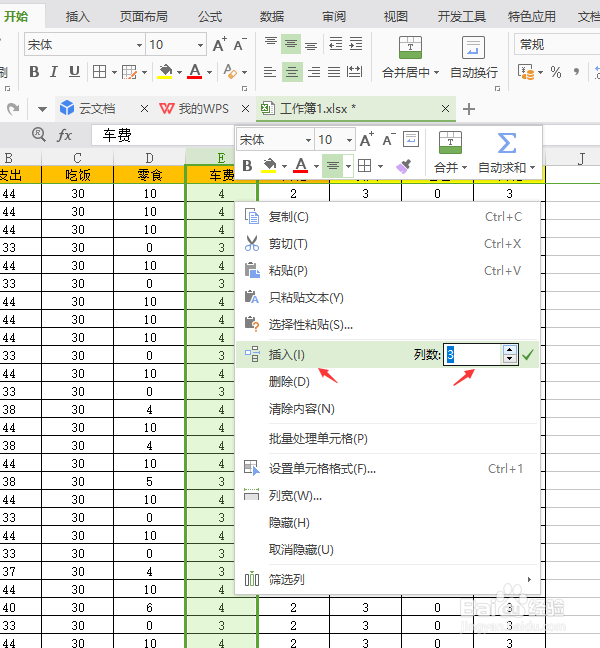
Task: Increase indent in ribbon
Action: click(355, 43)
